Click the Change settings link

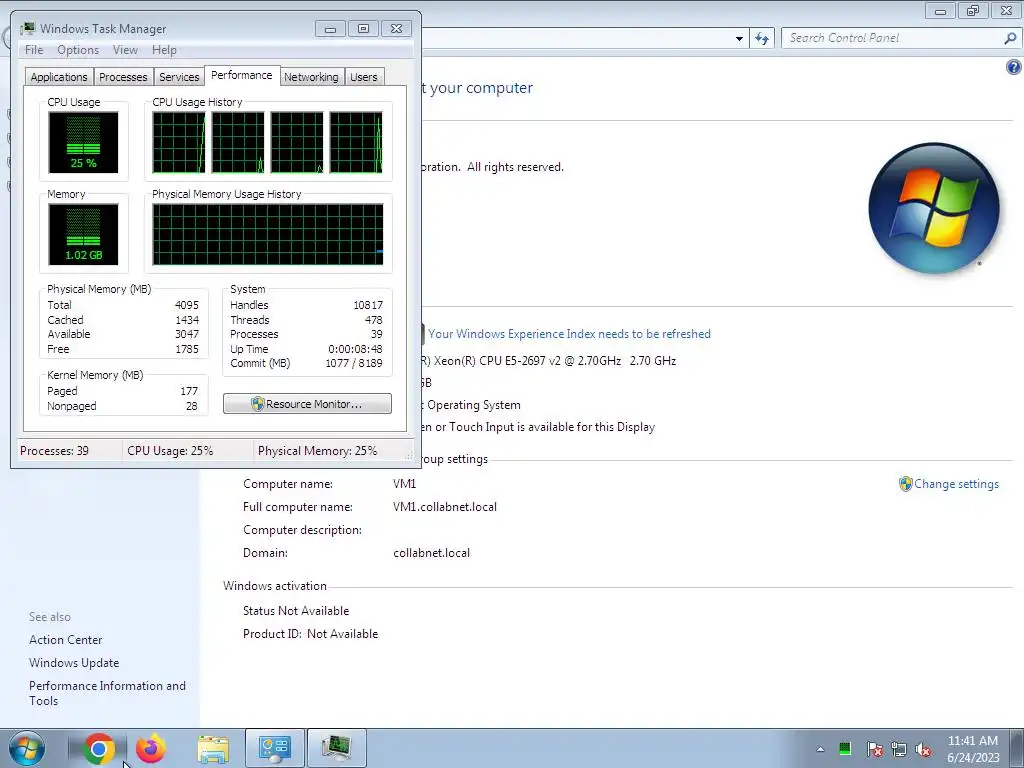point(956,484)
